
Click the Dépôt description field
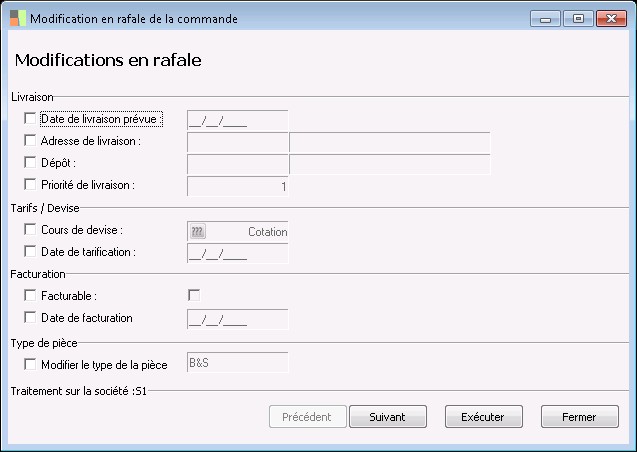(390, 164)
